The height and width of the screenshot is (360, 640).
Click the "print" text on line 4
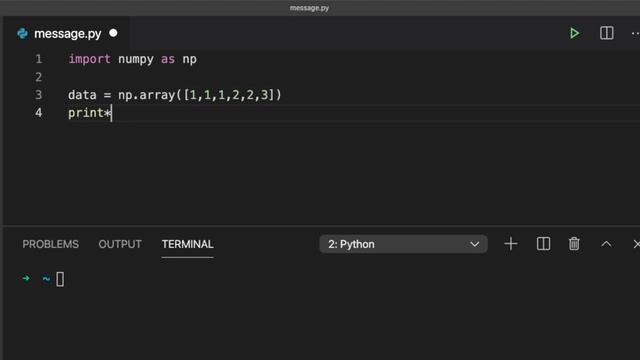(86, 113)
